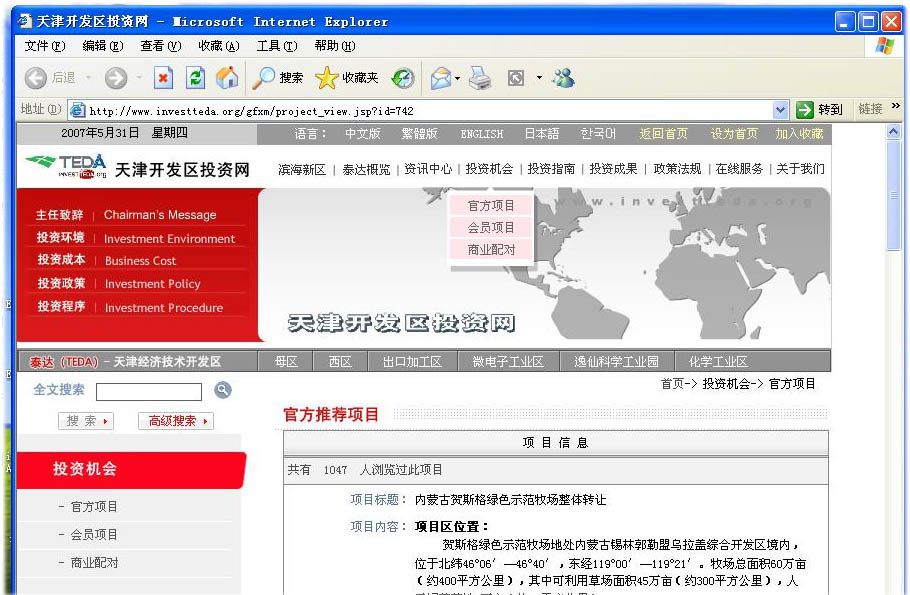Click the address bar URL field
Screen dimensions: 910x595
(429, 110)
